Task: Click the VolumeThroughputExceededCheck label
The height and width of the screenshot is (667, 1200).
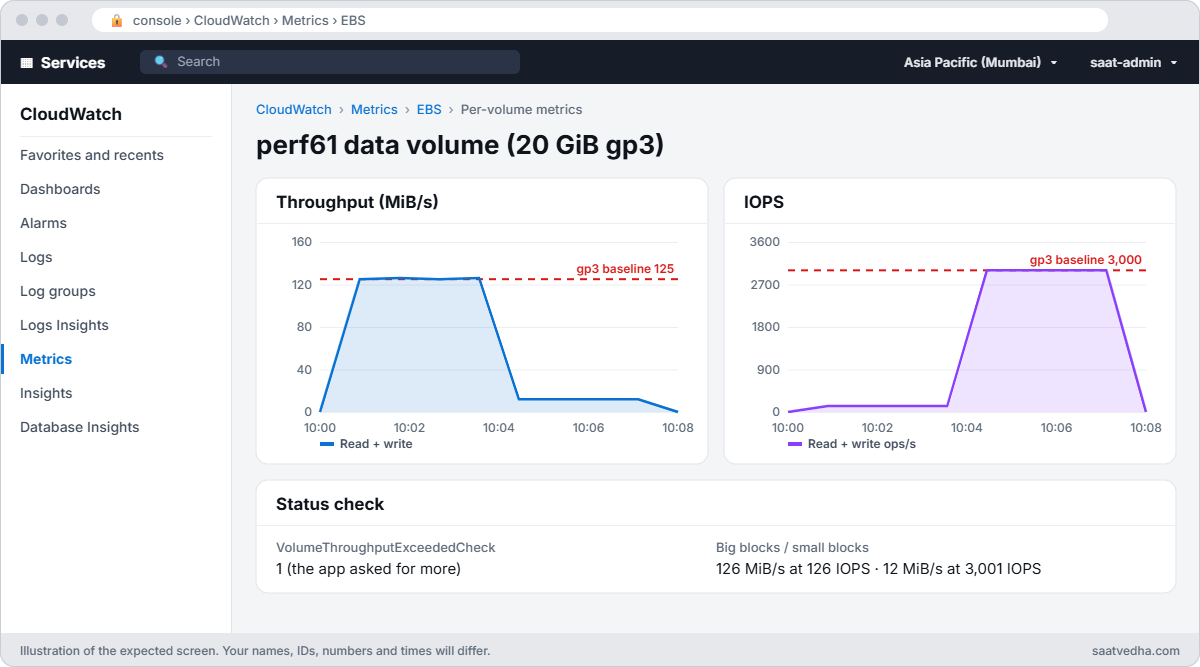Action: click(x=386, y=547)
